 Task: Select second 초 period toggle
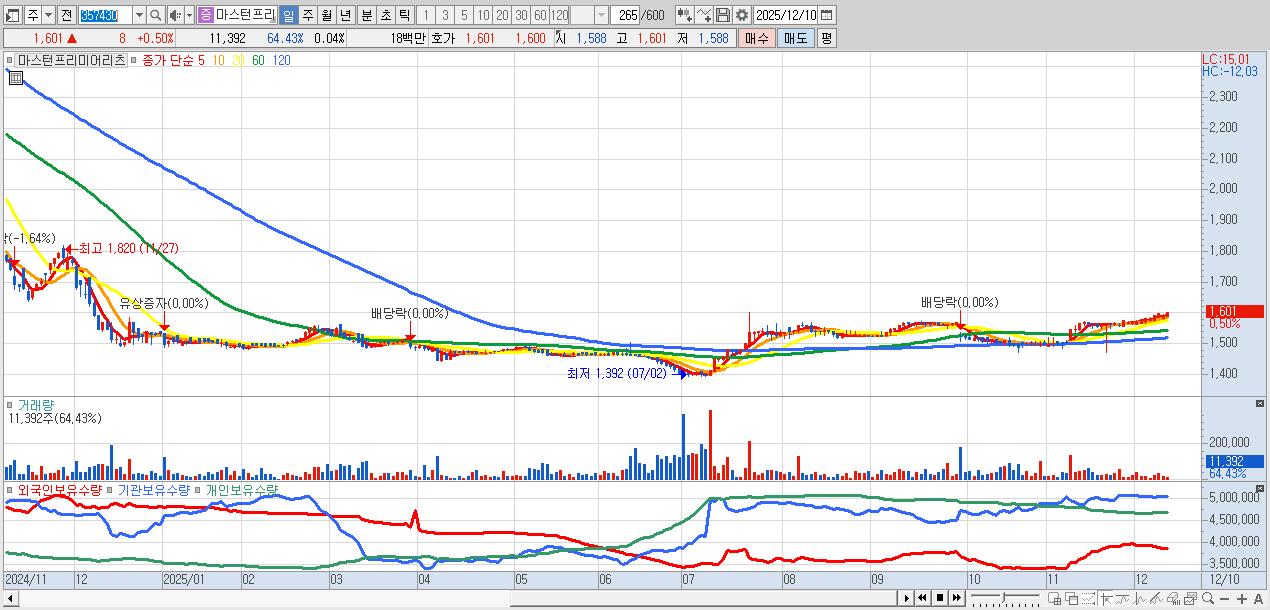click(384, 15)
